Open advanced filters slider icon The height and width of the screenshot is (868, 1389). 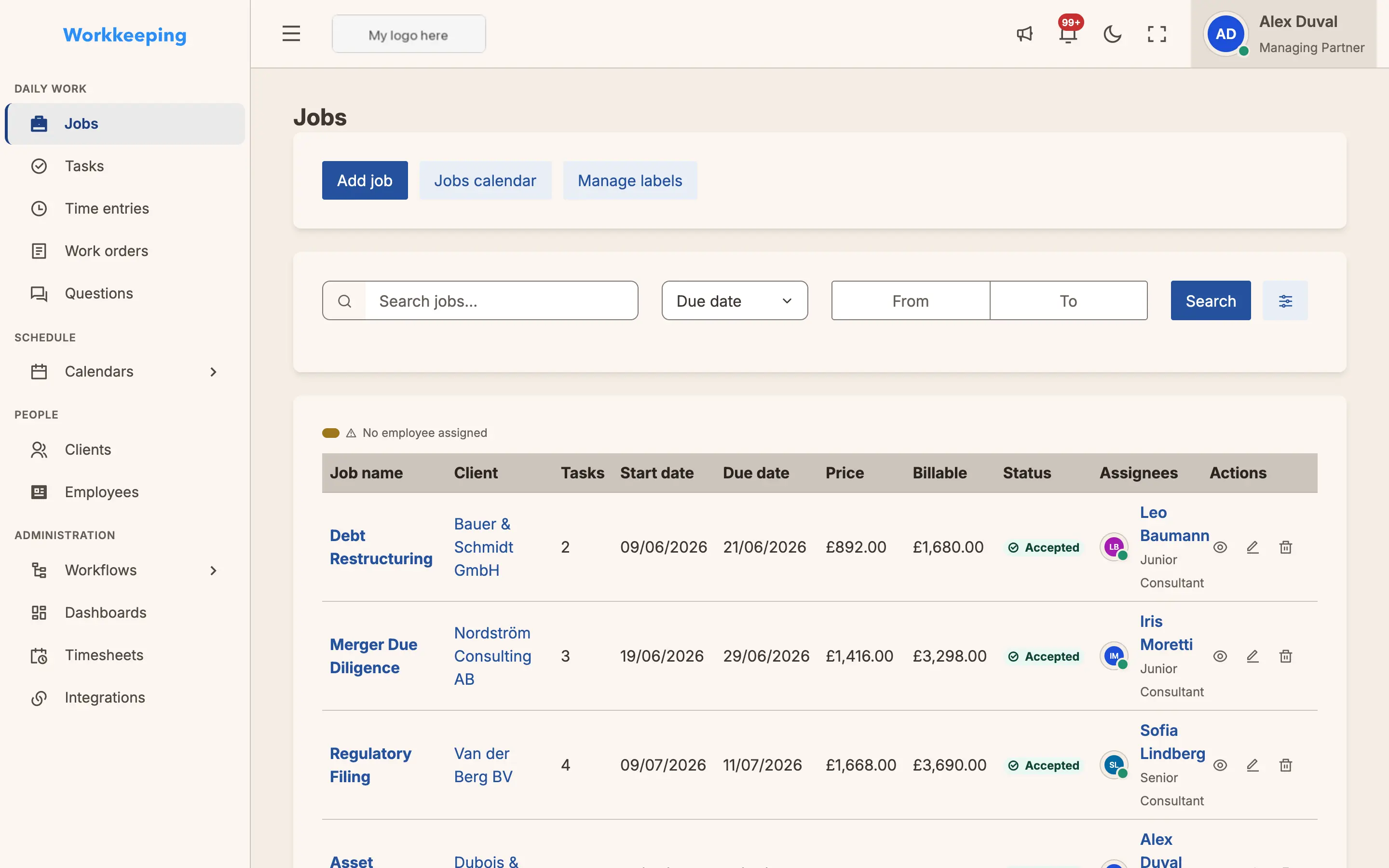(1285, 301)
